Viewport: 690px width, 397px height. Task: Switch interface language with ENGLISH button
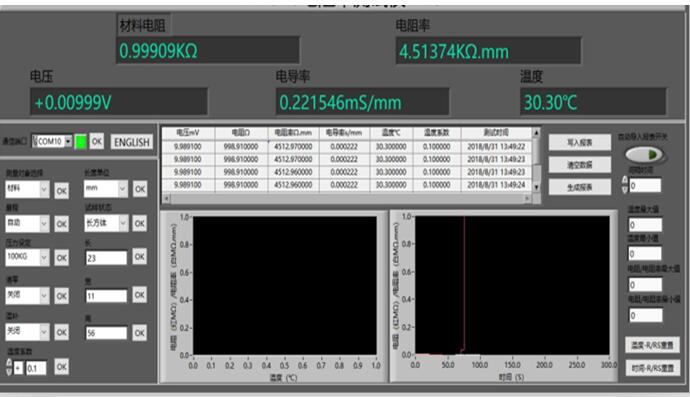[x=132, y=142]
